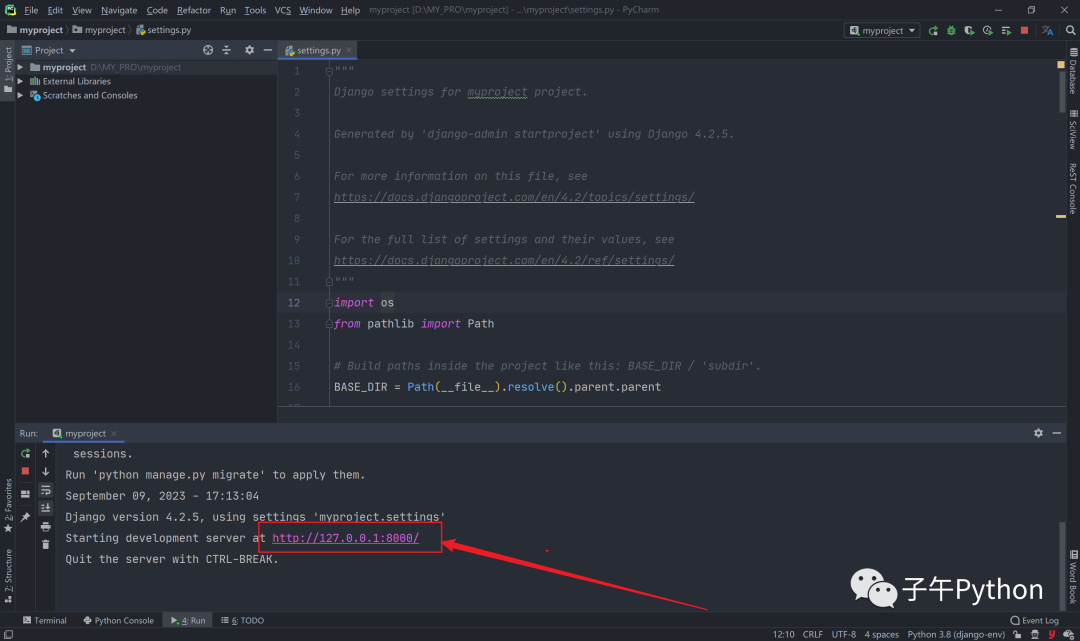Open the Navigate menu

click(118, 10)
